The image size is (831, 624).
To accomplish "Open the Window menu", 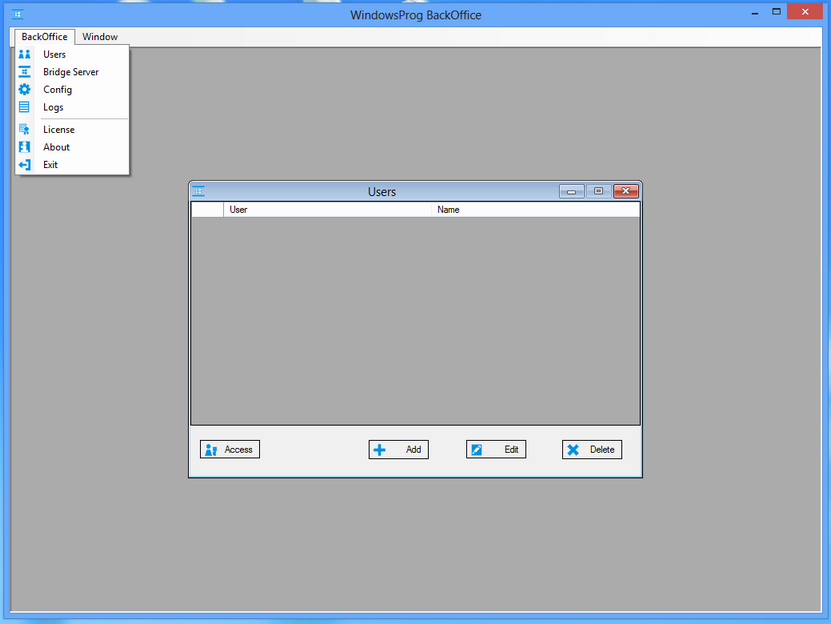I will point(100,36).
